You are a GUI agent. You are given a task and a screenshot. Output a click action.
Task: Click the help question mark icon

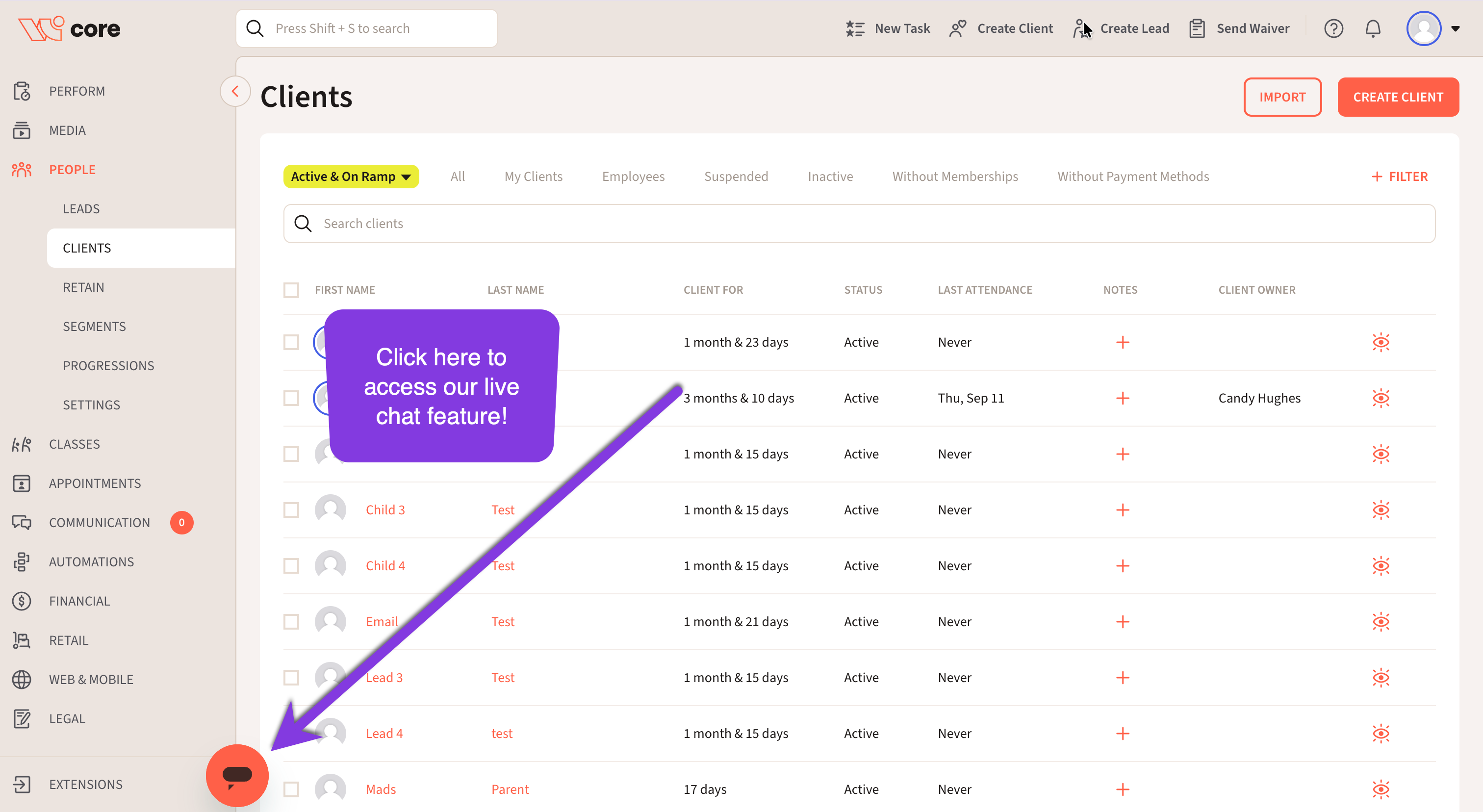[1333, 28]
